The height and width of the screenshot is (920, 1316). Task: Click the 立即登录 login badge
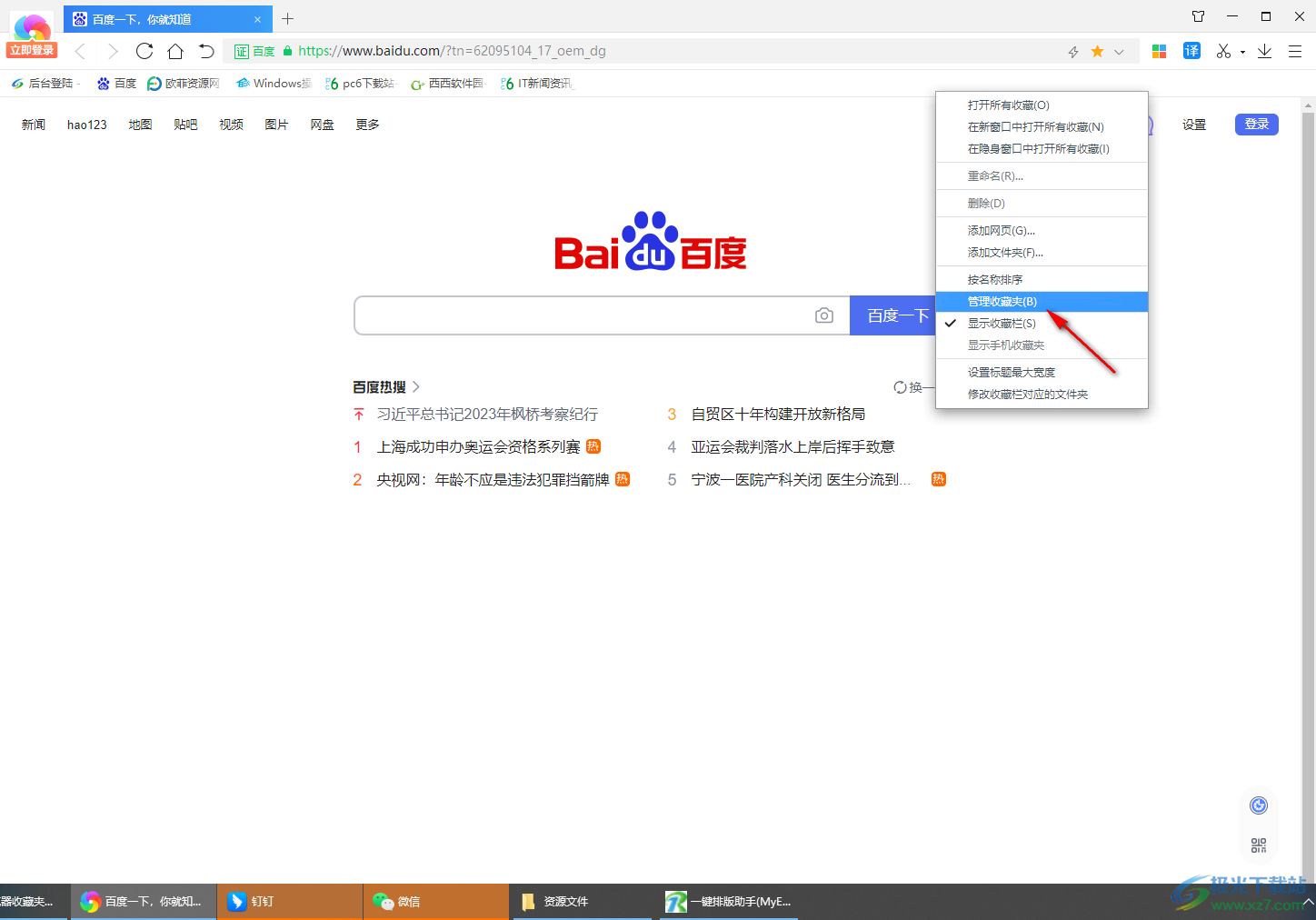[32, 50]
